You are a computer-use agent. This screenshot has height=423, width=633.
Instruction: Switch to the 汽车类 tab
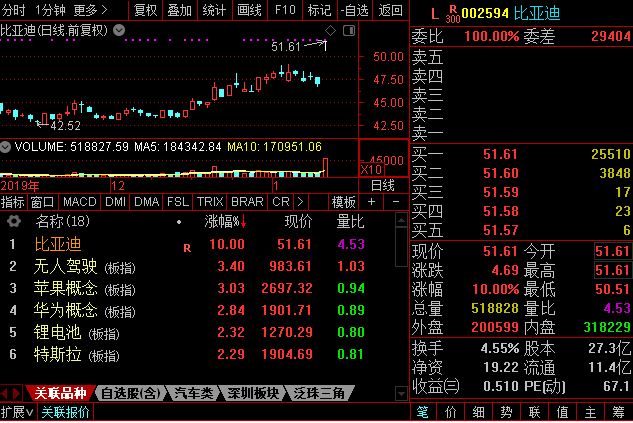[193, 393]
